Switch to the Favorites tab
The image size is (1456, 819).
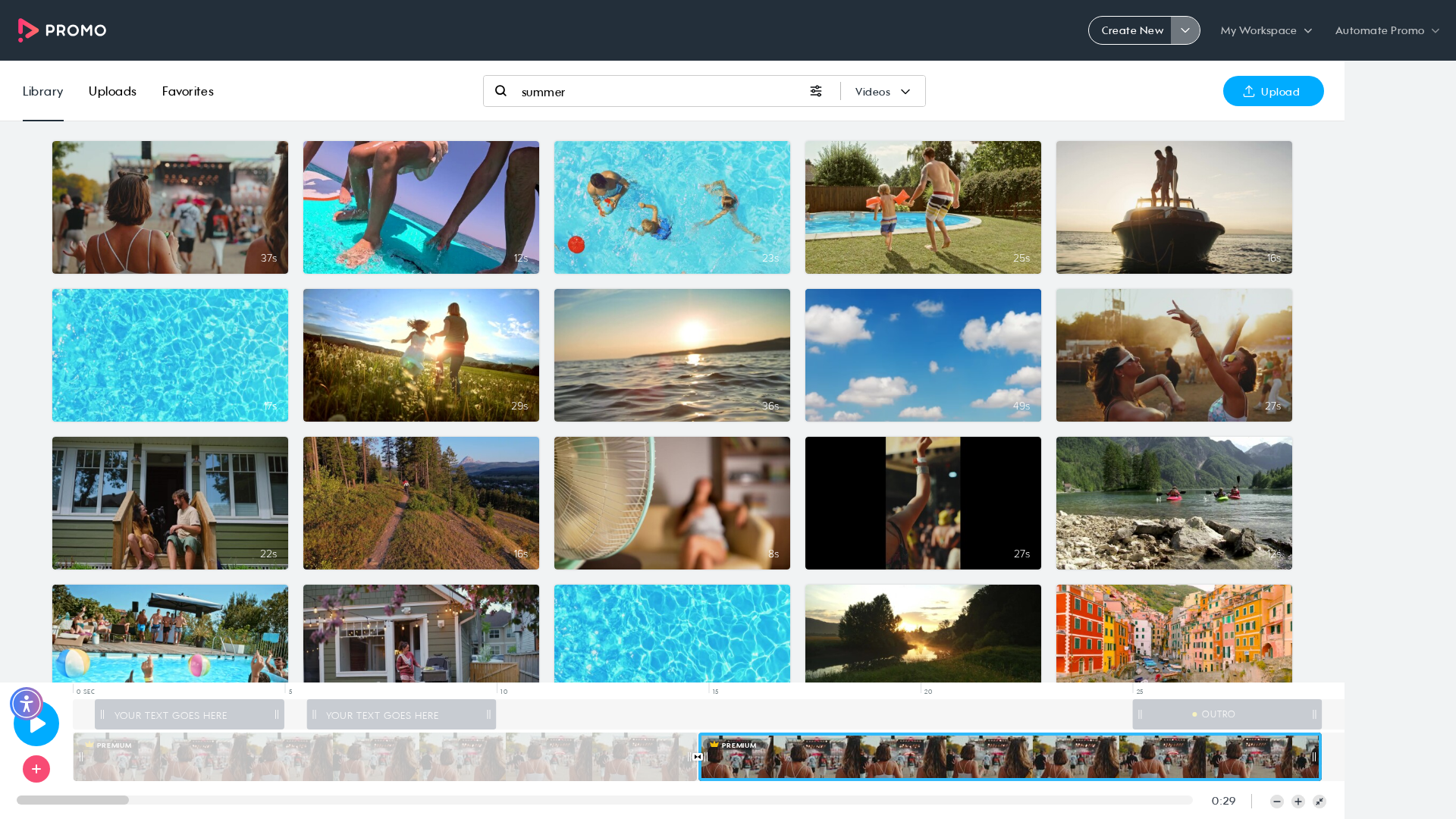tap(187, 91)
